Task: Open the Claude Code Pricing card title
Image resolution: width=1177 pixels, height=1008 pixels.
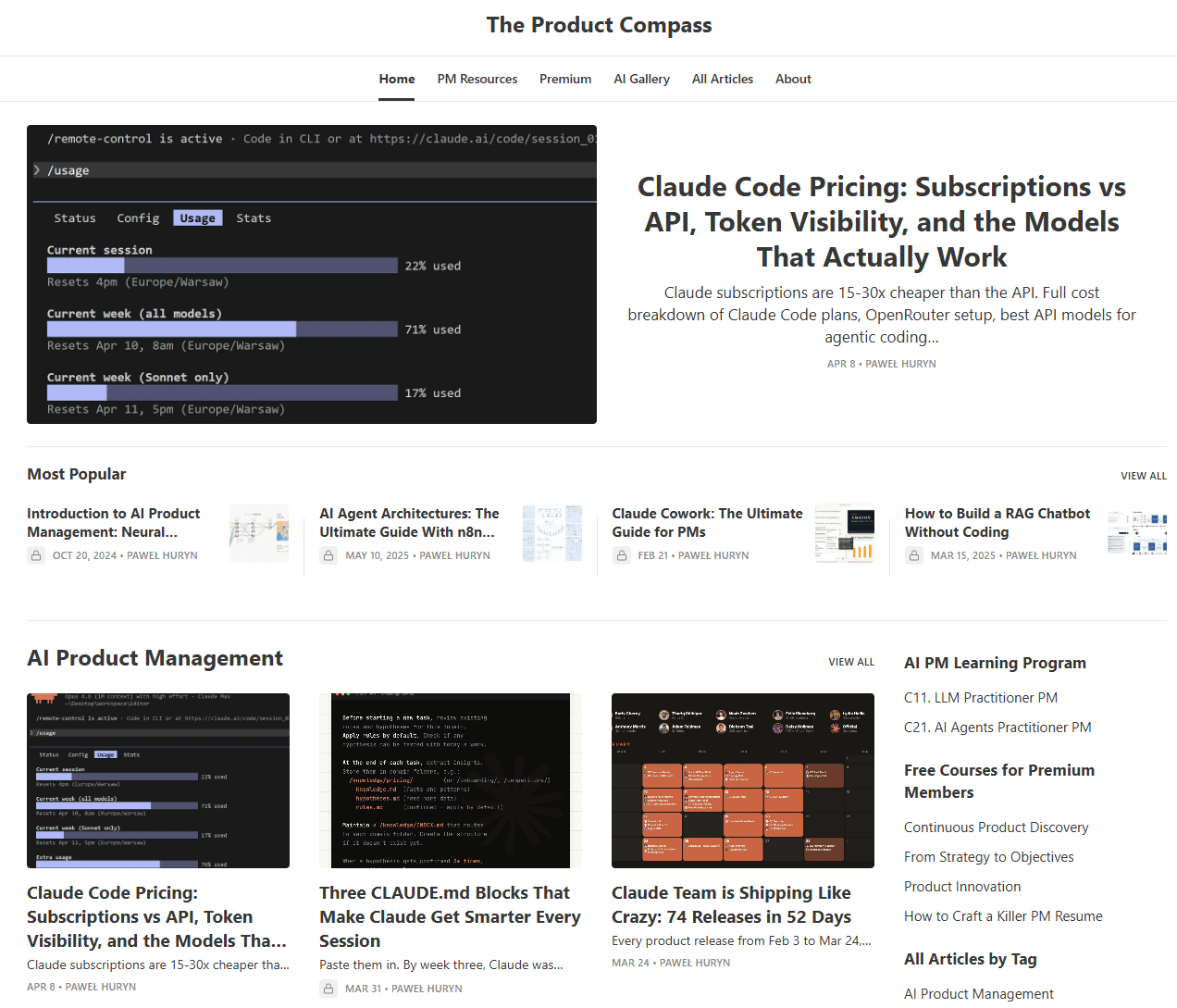Action: pyautogui.click(x=157, y=917)
